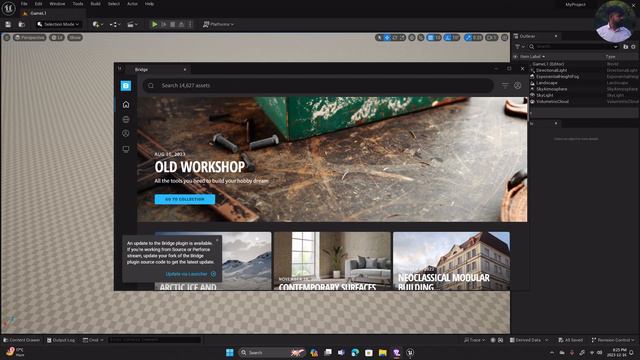Viewport: 640px width, 360px height.
Task: Open the Neoclassical Modular Building thumbnail
Action: point(451,261)
